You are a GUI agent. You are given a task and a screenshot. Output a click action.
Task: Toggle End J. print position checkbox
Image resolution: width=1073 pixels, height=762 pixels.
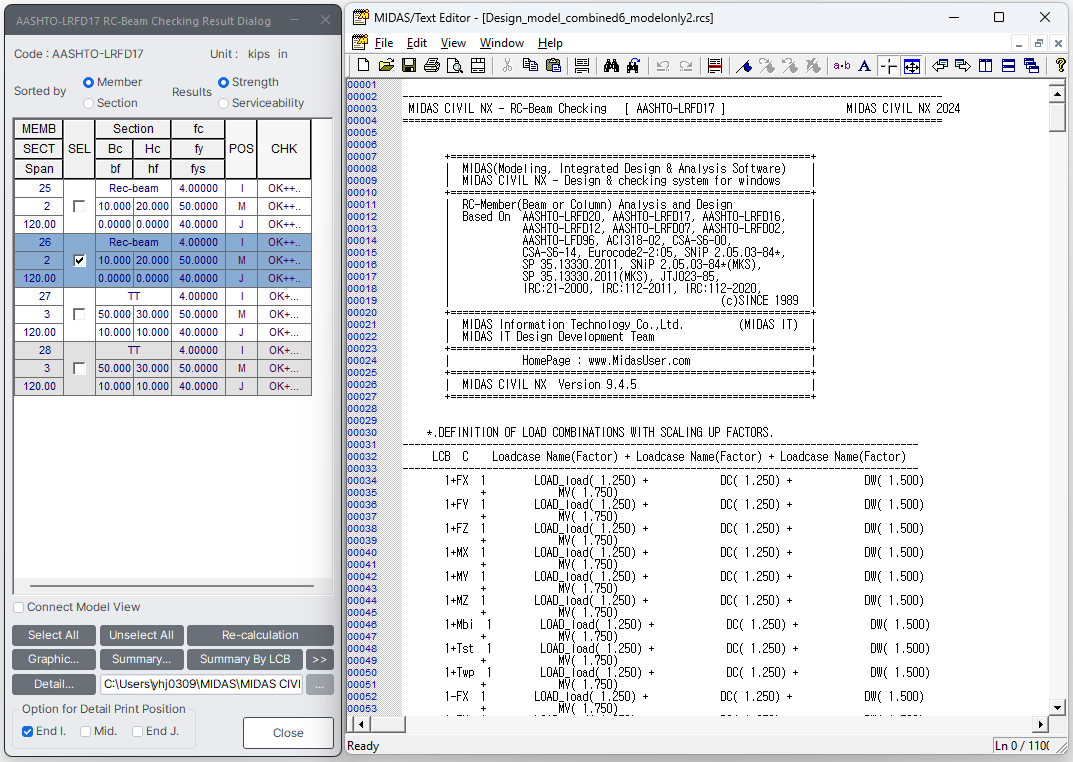coord(138,731)
